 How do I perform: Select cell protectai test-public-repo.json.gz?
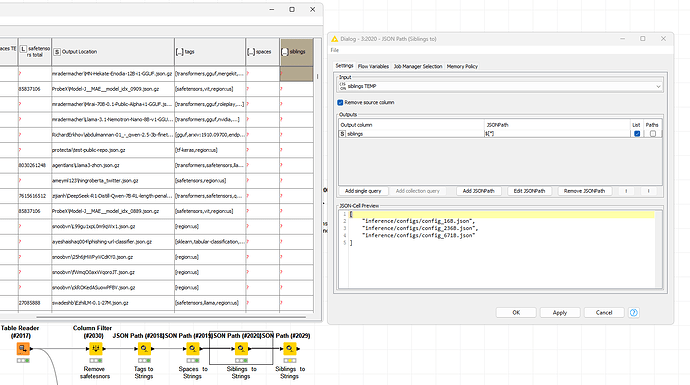click(113, 150)
